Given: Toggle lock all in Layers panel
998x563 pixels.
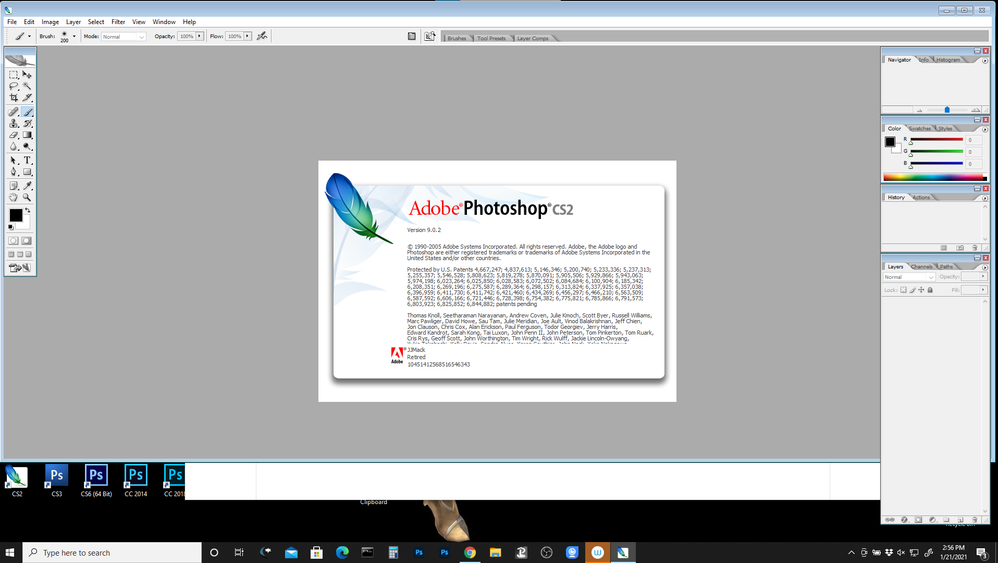Looking at the screenshot, I should (930, 290).
